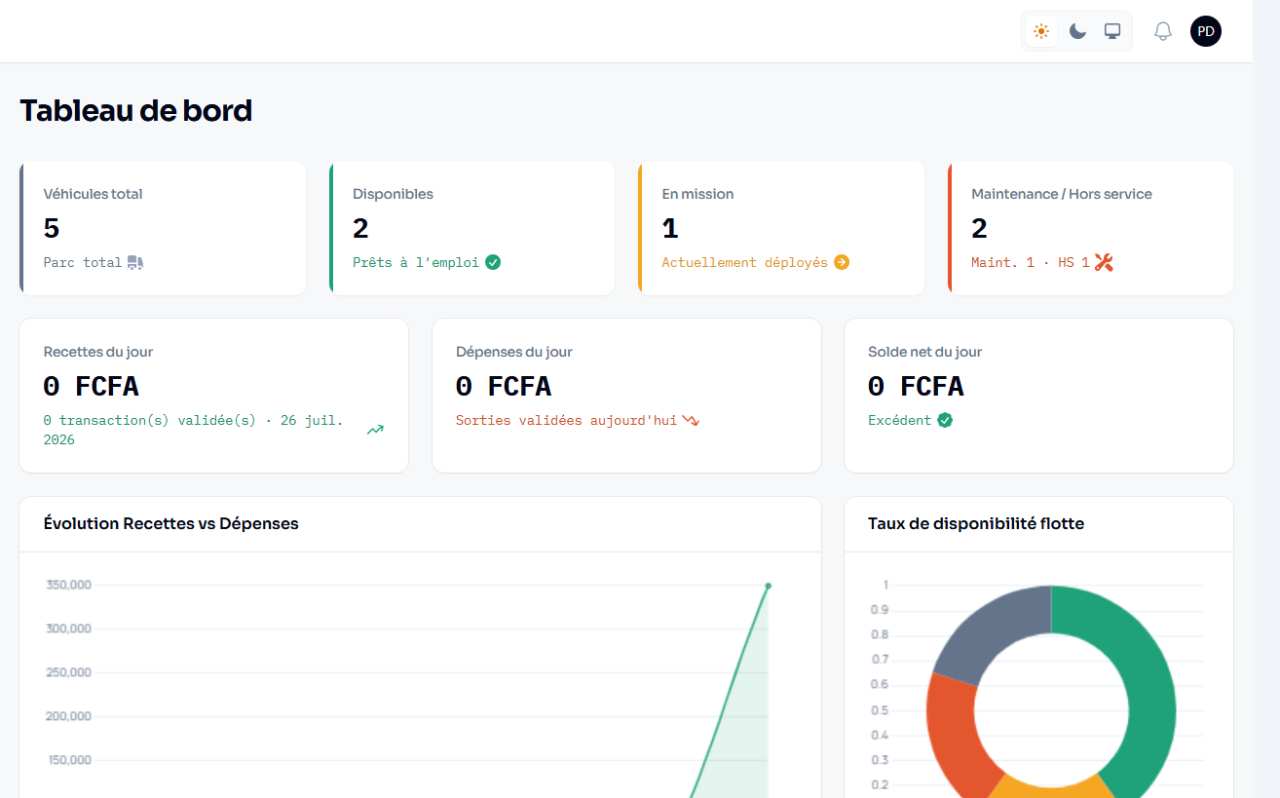Open the En mission card
1280x798 pixels.
(x=781, y=228)
